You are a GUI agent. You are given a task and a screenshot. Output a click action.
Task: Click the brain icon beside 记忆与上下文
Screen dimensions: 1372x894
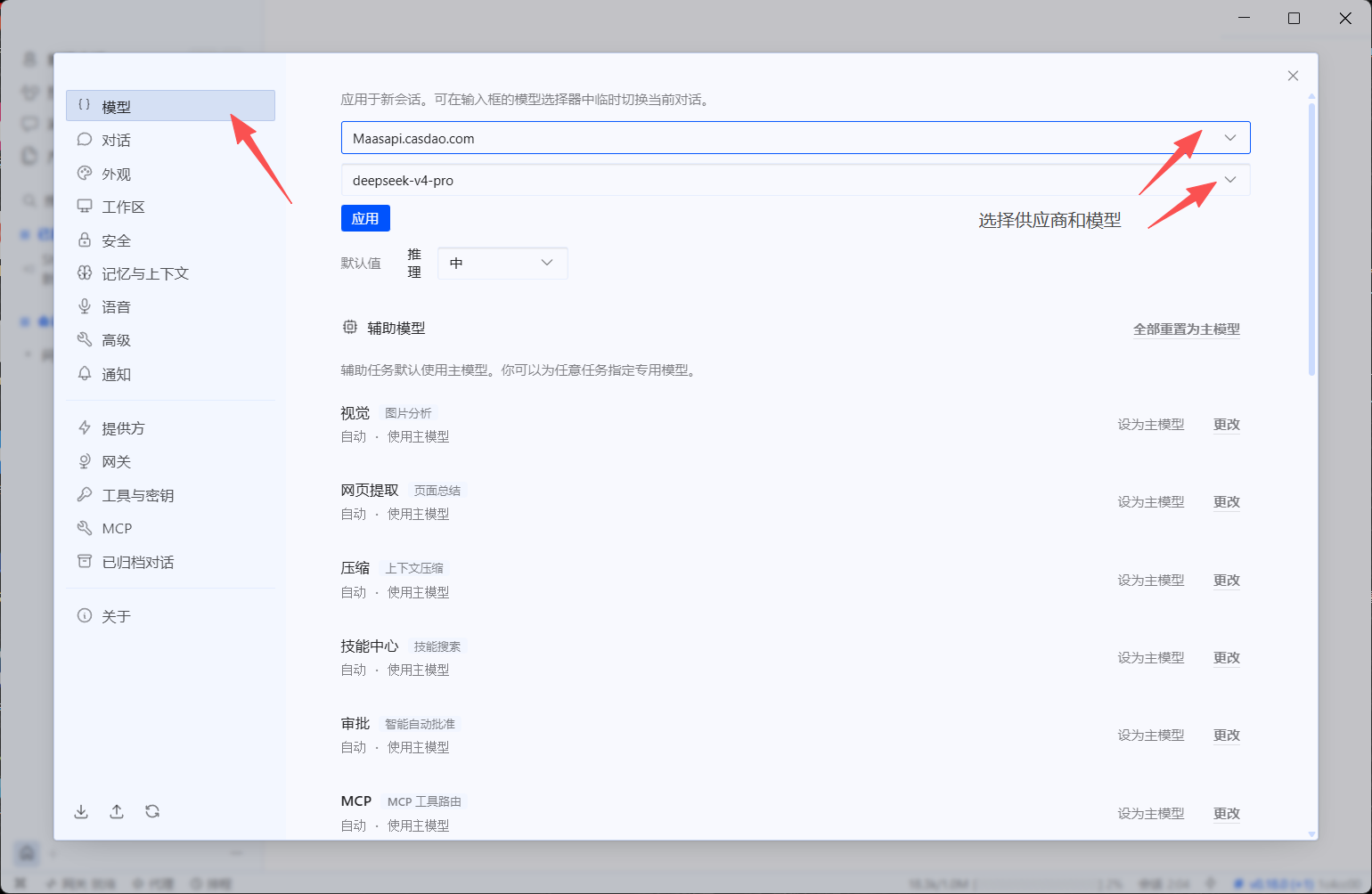click(85, 273)
